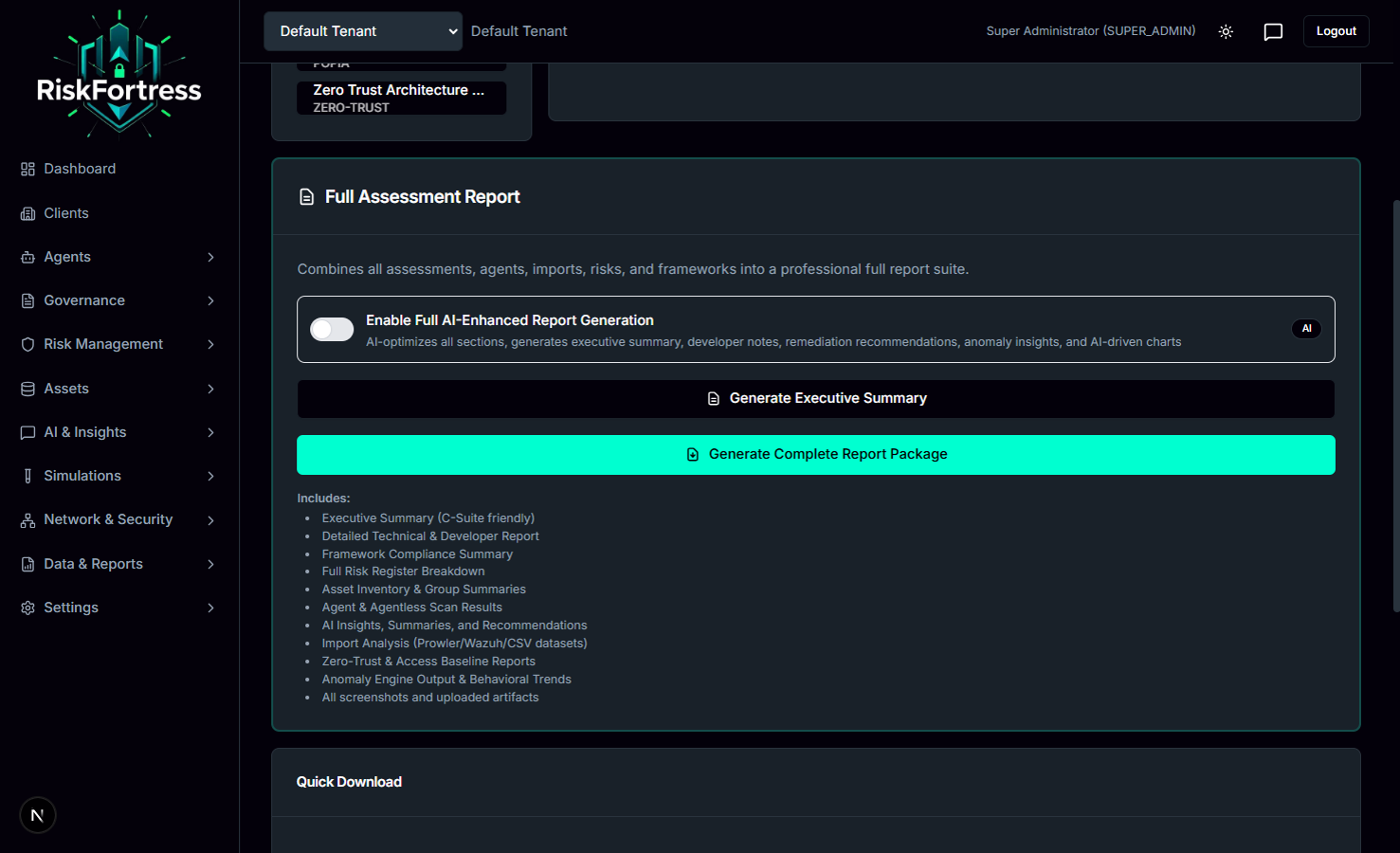
Task: Select the Simulations icon
Action: point(27,475)
